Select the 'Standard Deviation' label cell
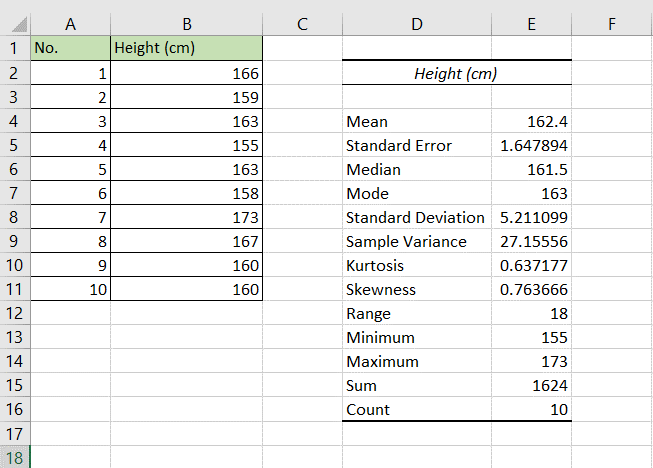The width and height of the screenshot is (653, 468). tap(416, 217)
